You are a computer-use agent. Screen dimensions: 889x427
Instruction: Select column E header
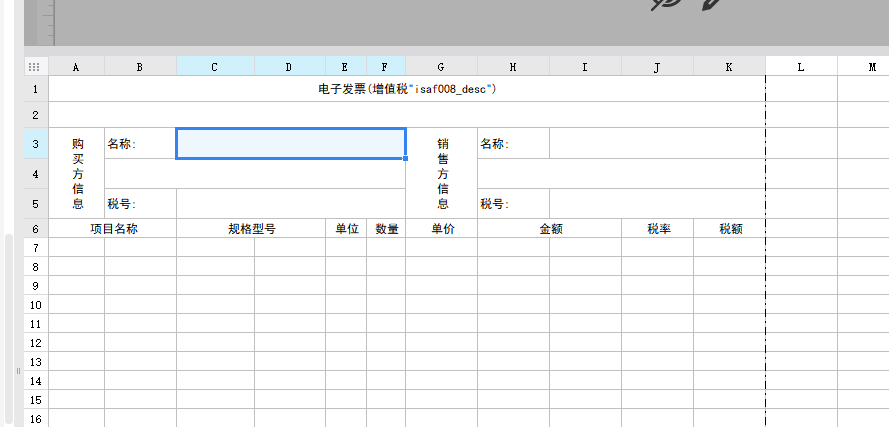(x=345, y=67)
